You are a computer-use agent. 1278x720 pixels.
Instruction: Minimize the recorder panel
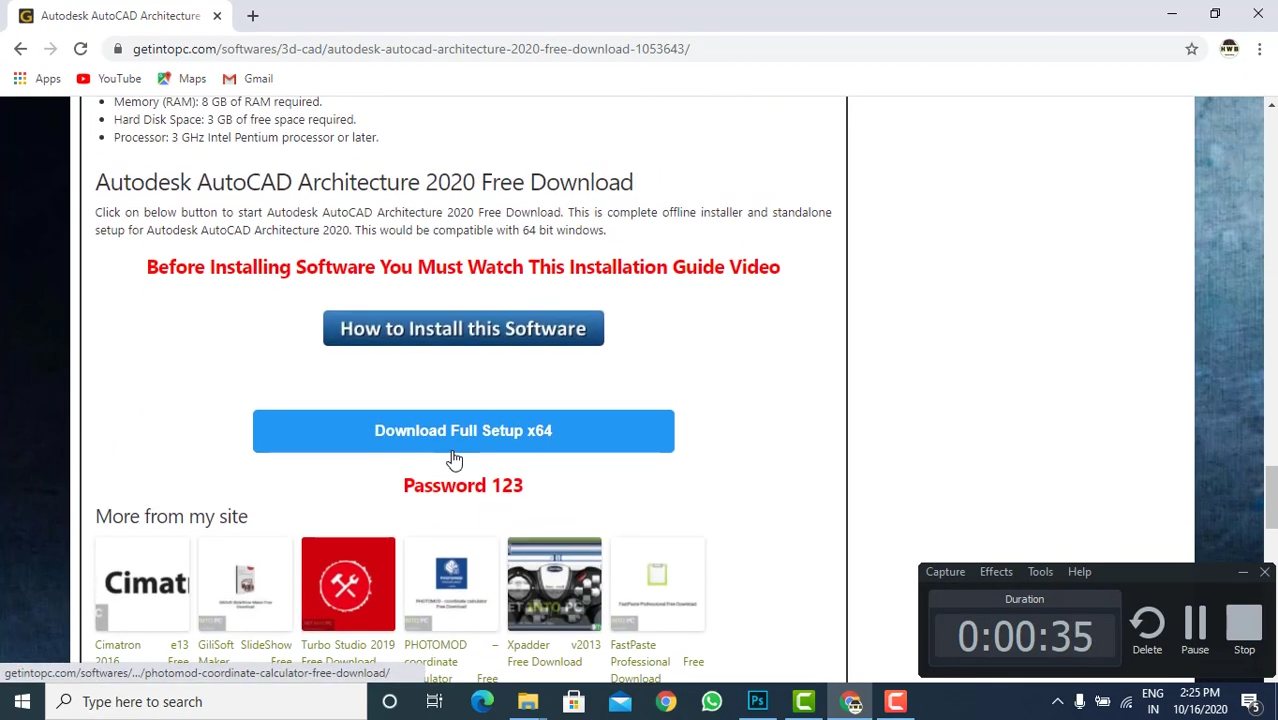(x=1243, y=572)
